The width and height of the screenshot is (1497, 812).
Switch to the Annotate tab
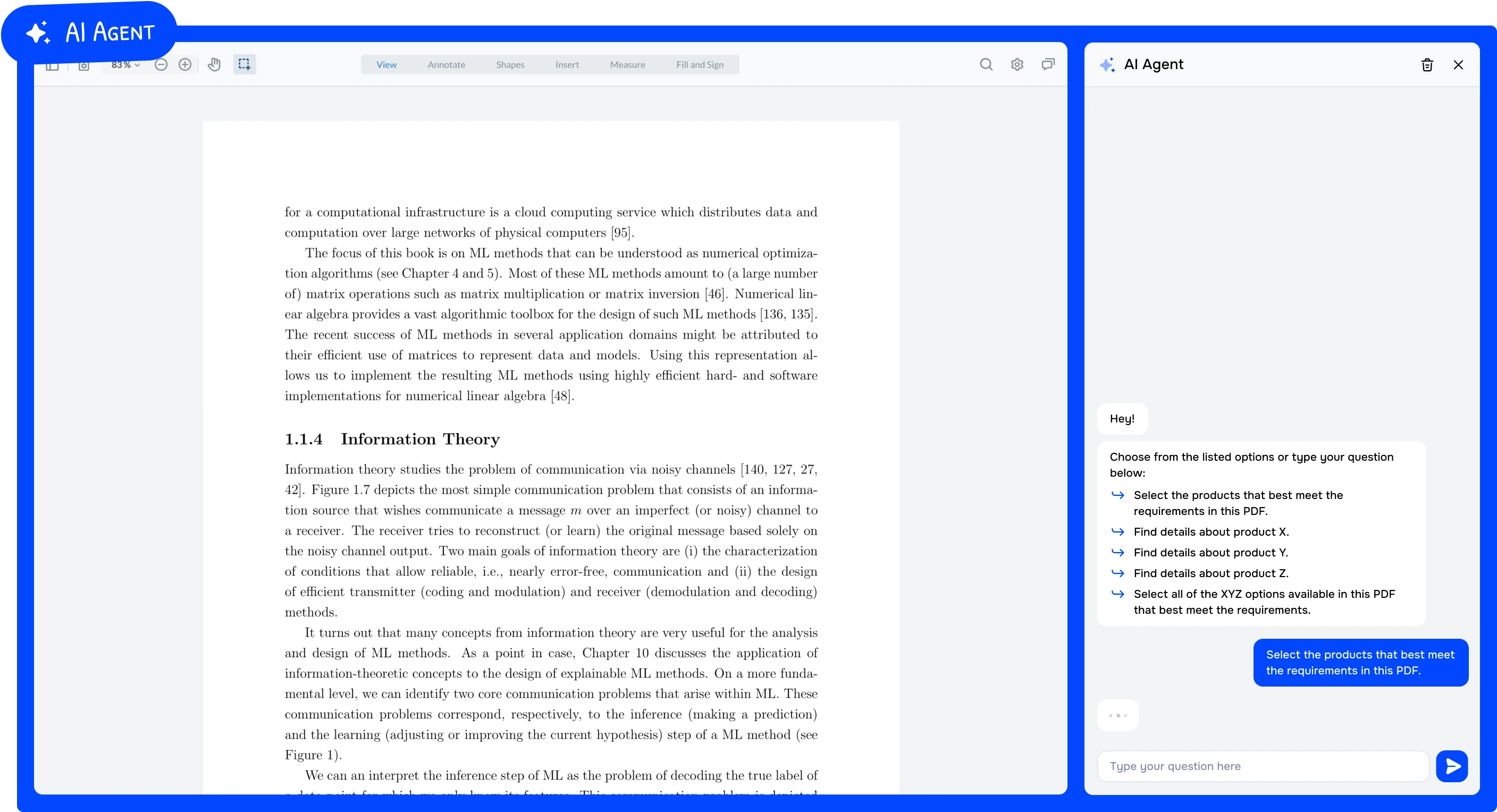(447, 64)
